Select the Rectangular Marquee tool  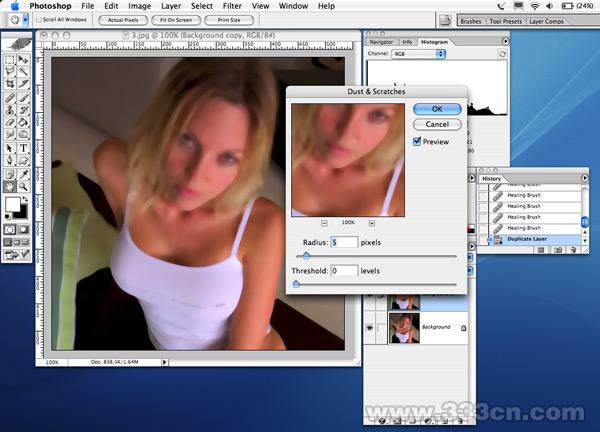click(x=10, y=60)
